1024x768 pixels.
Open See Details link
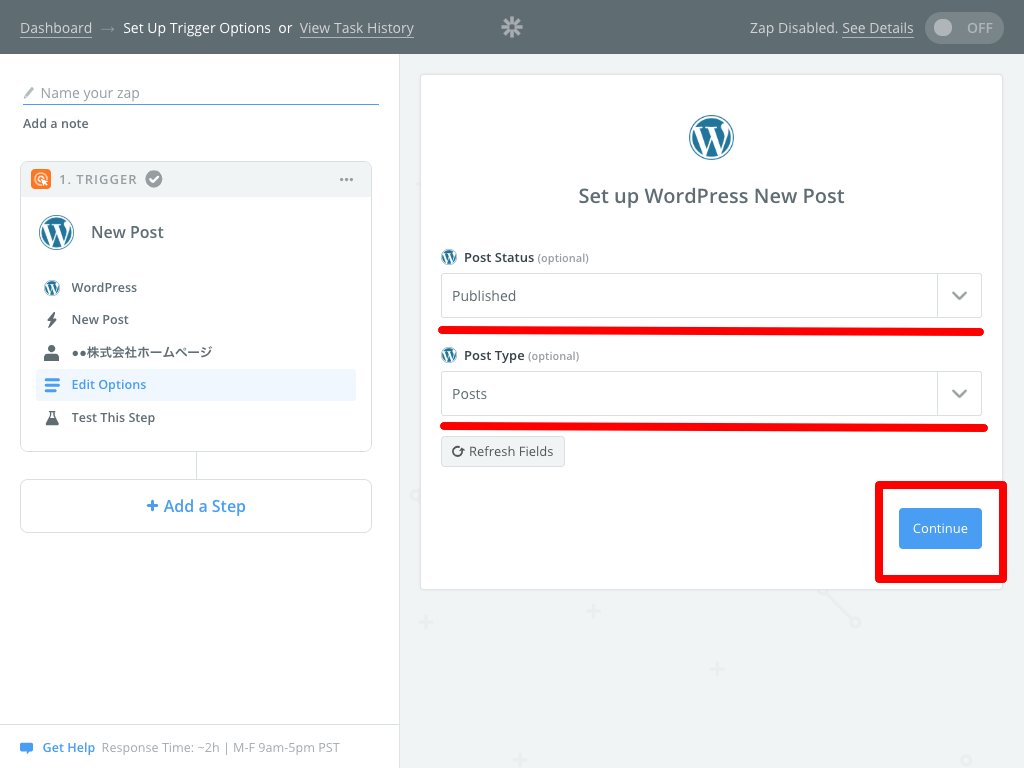[x=878, y=28]
